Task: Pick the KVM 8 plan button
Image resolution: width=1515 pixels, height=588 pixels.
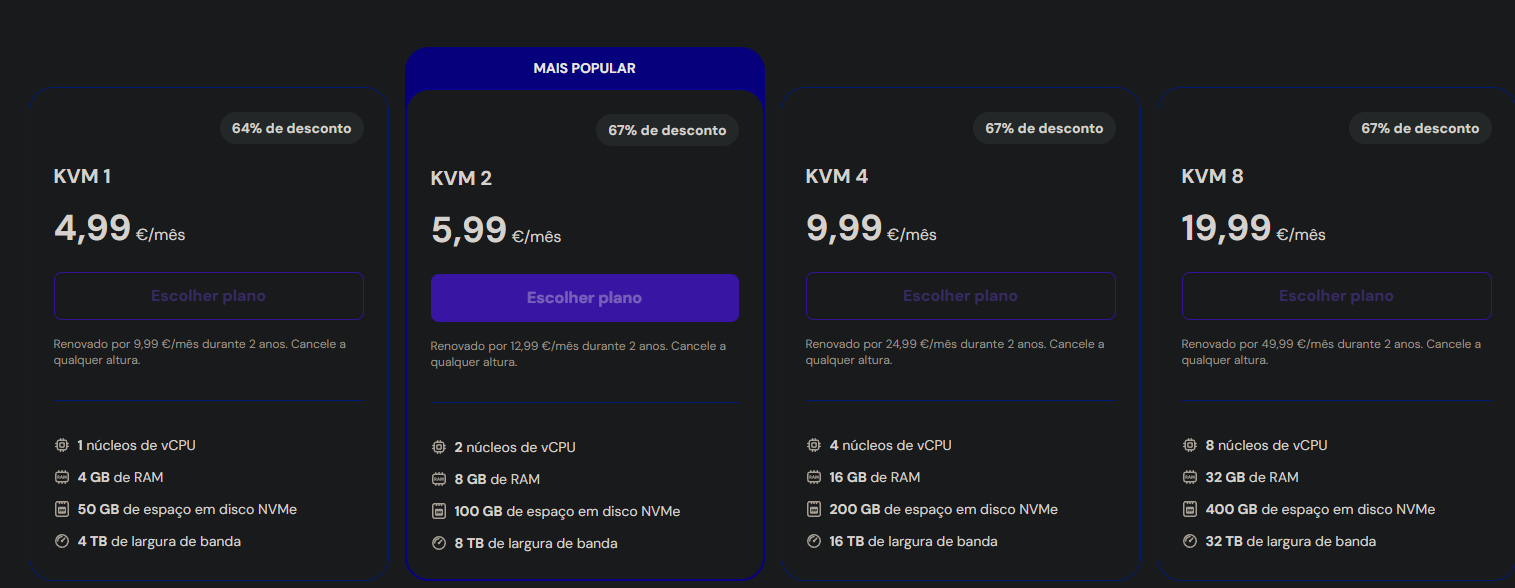Action: coord(1336,296)
